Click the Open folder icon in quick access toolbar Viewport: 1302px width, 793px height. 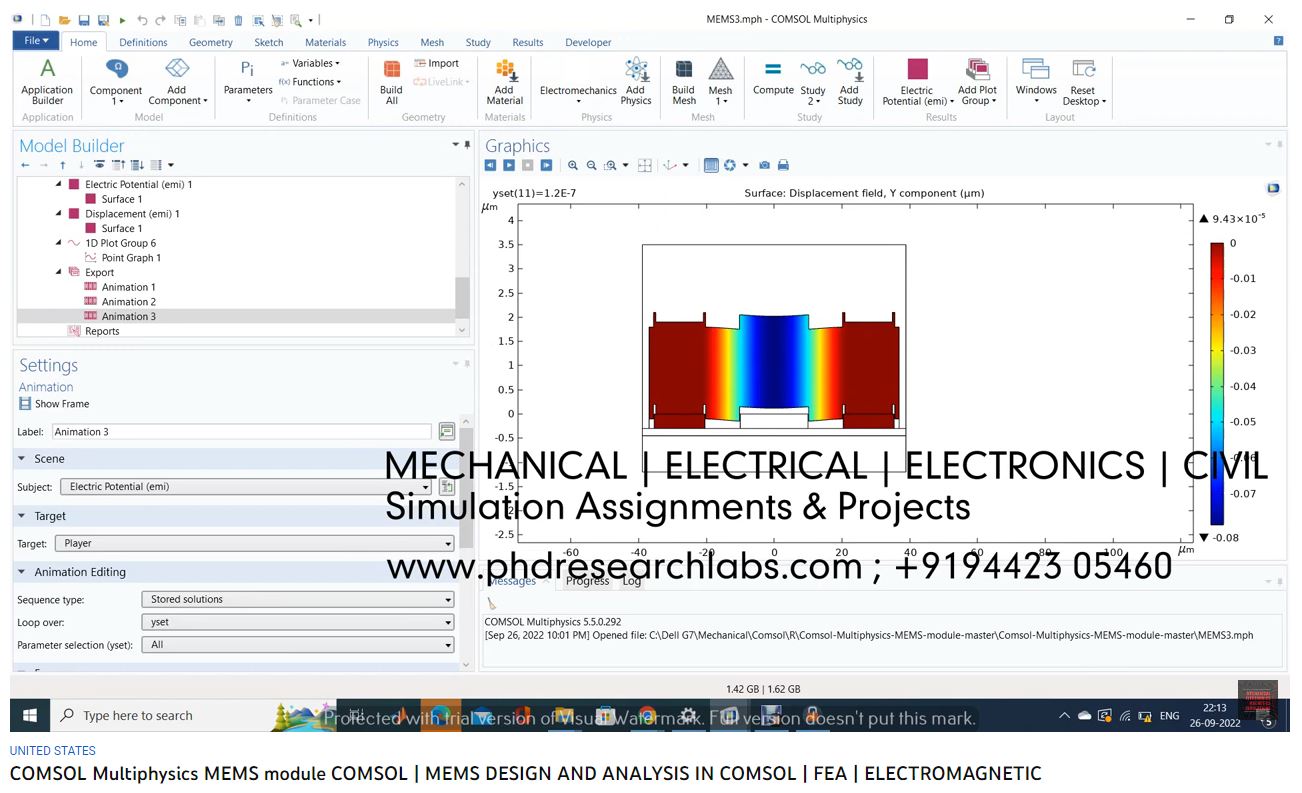click(x=65, y=20)
